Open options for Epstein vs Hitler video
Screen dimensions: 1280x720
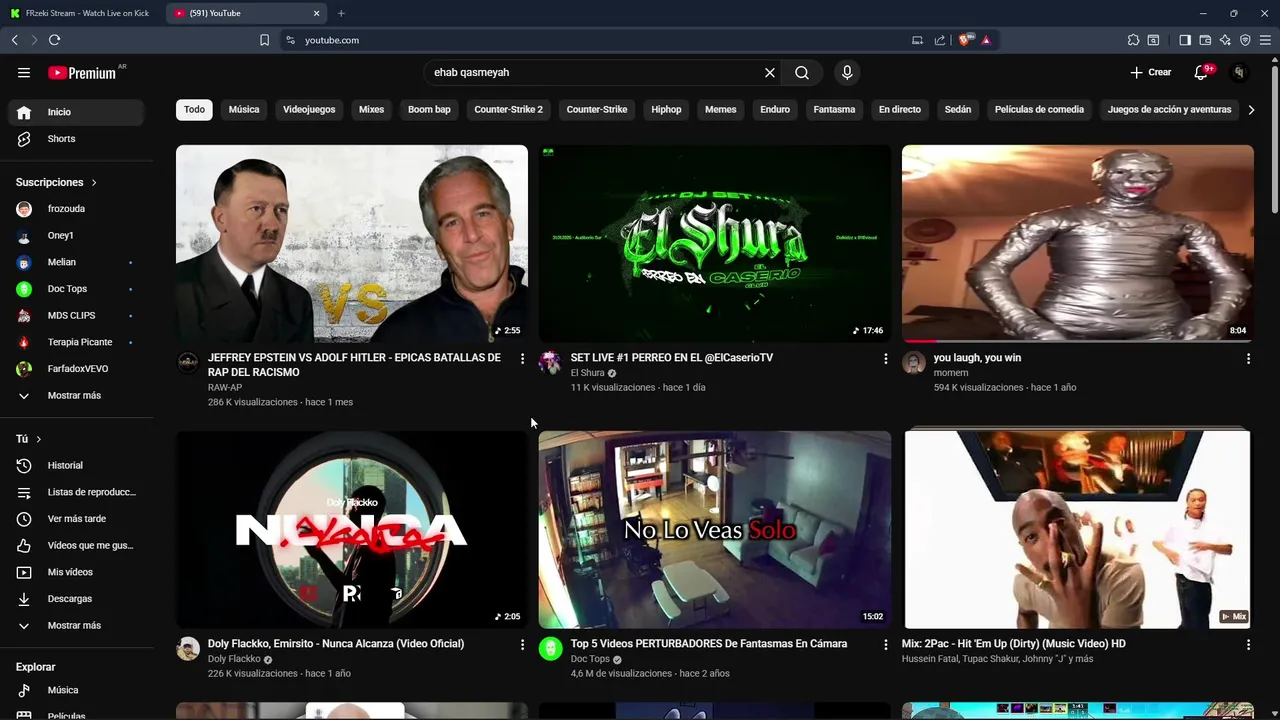(x=522, y=358)
